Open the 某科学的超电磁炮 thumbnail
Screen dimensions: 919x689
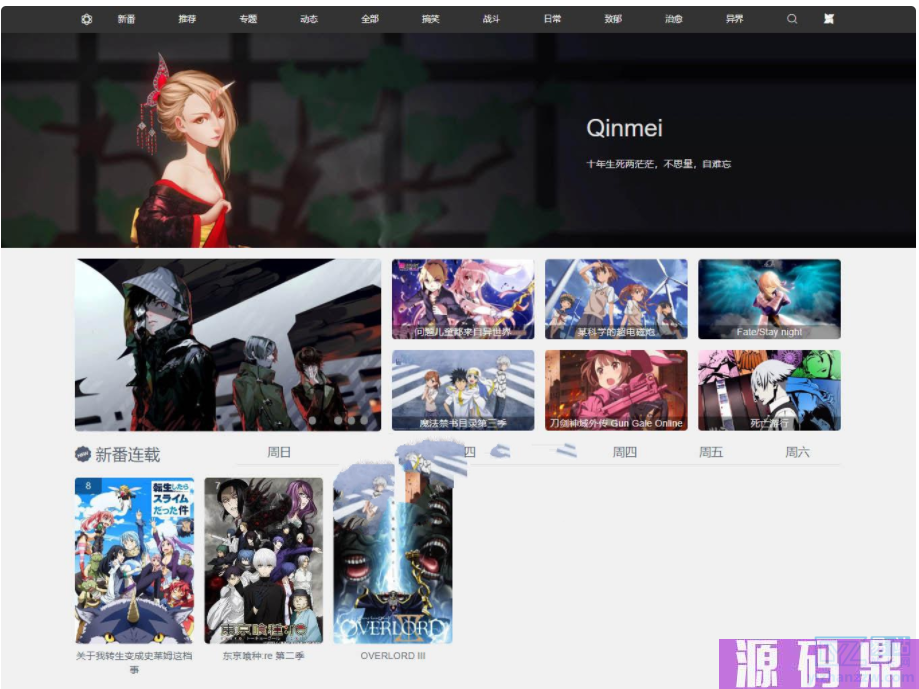(x=616, y=299)
